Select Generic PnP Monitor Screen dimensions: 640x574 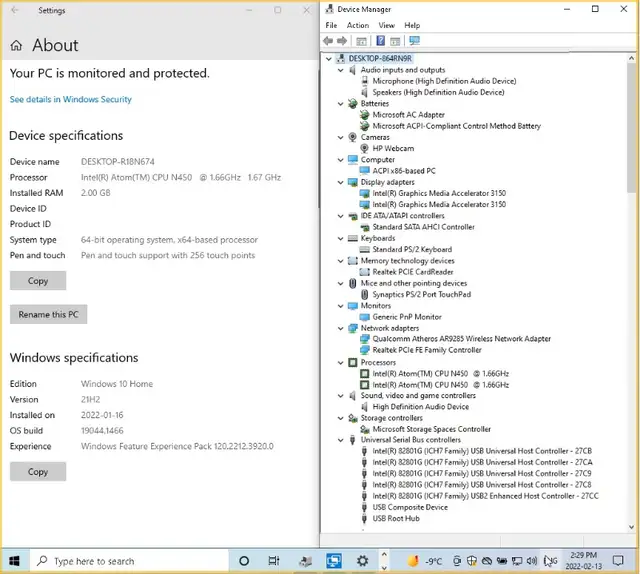pos(407,316)
